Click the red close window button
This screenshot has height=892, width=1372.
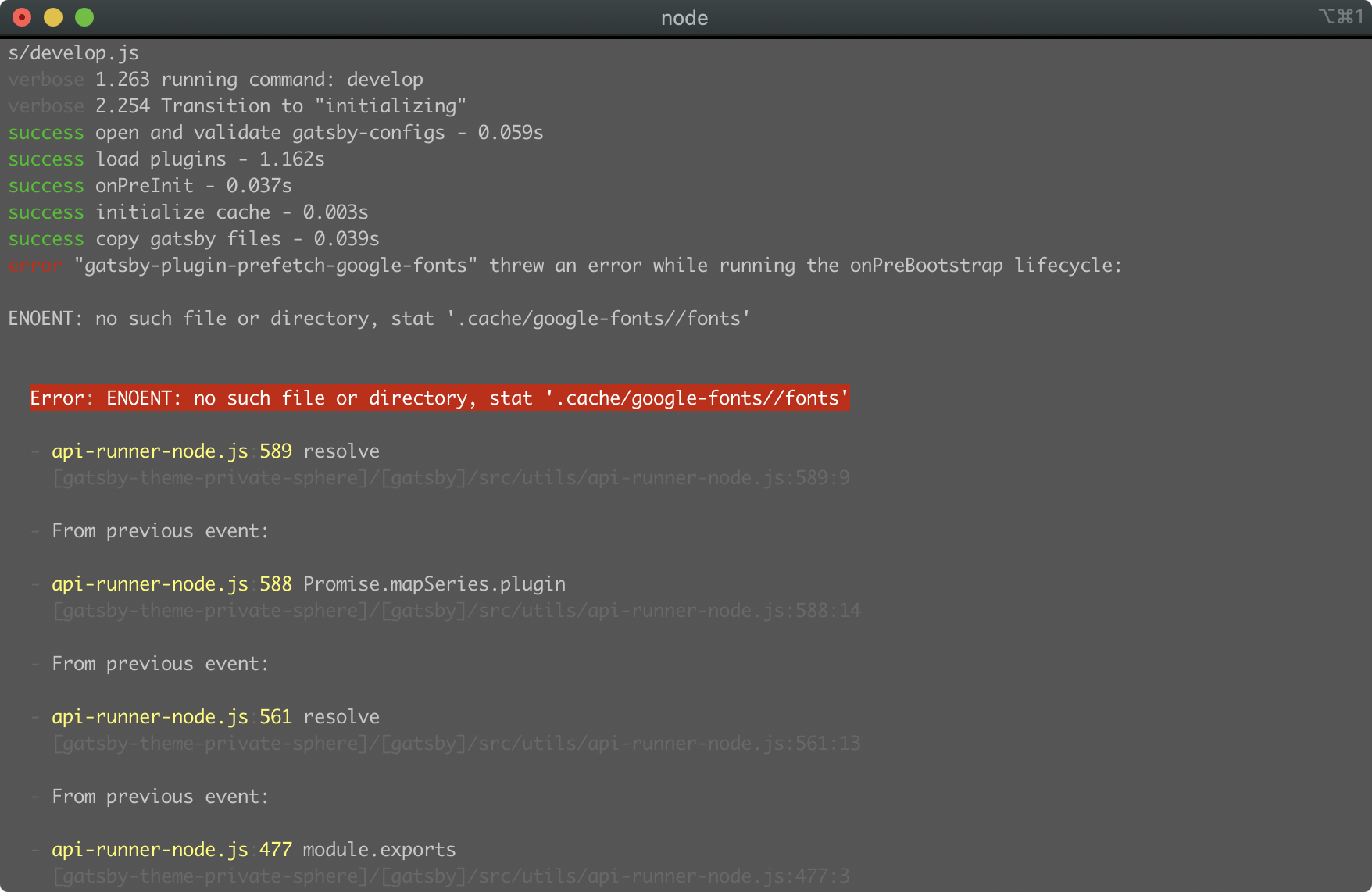tap(22, 17)
